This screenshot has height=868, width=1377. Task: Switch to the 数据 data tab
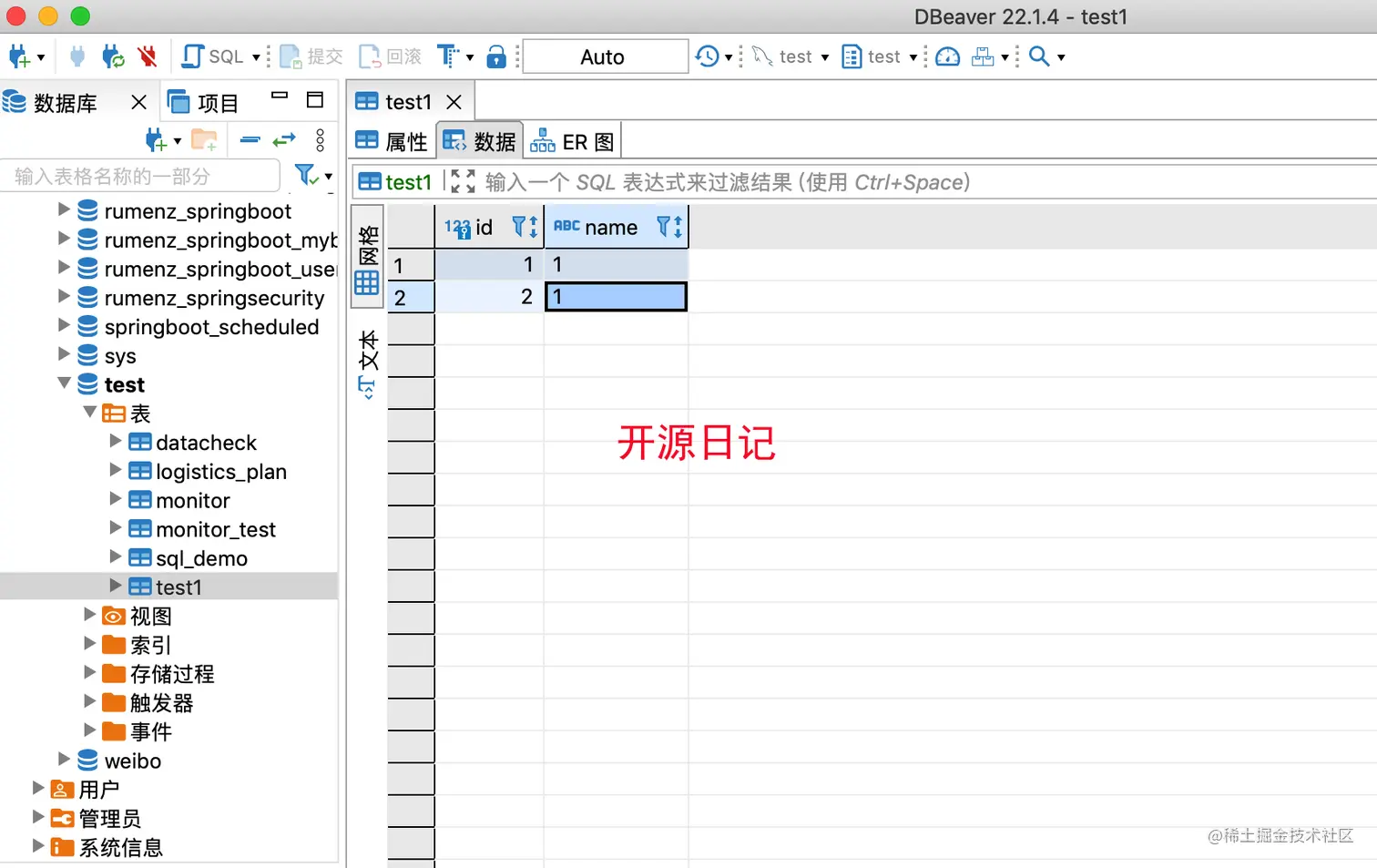[480, 141]
